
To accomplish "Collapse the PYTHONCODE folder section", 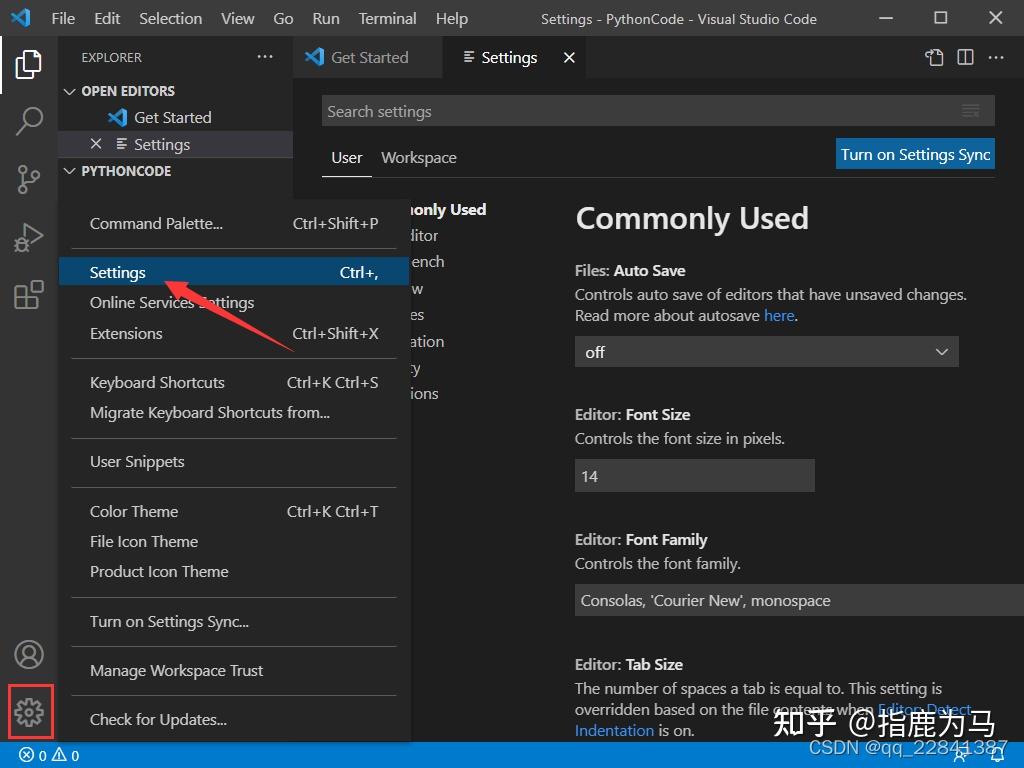I will [x=70, y=171].
